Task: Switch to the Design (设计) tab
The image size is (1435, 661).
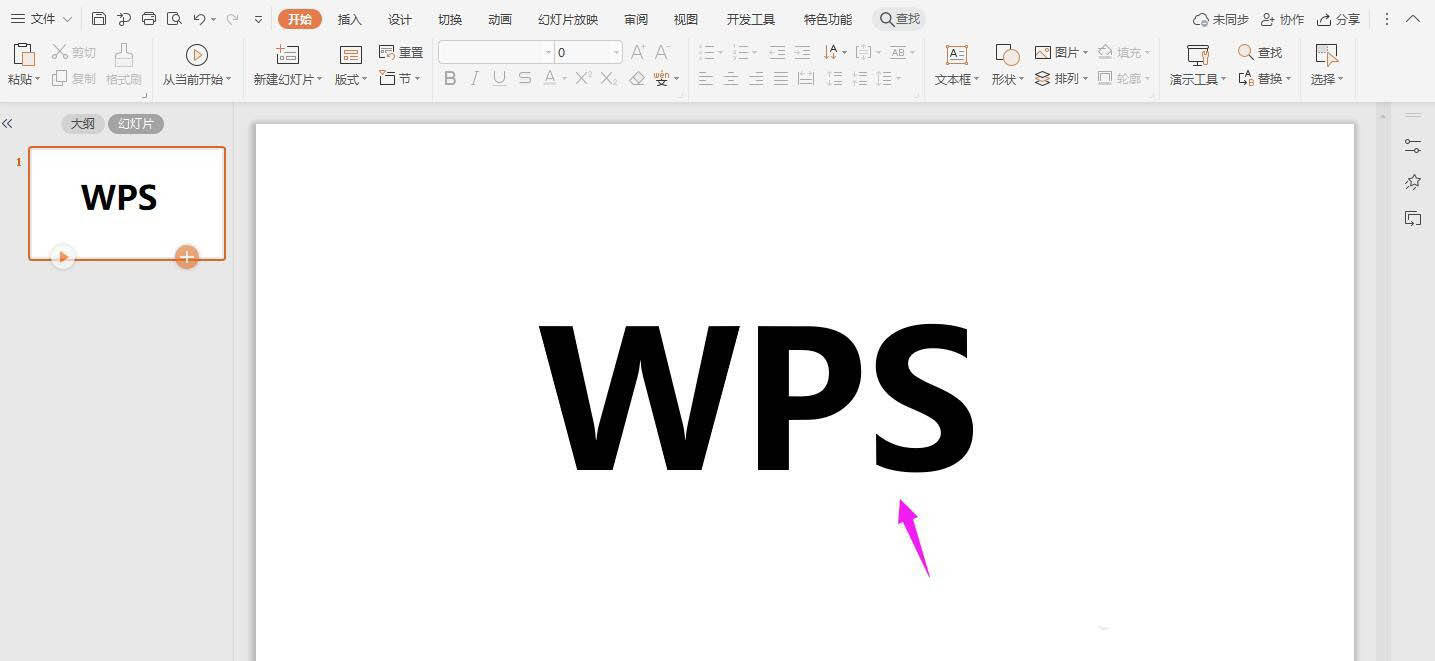Action: tap(400, 19)
